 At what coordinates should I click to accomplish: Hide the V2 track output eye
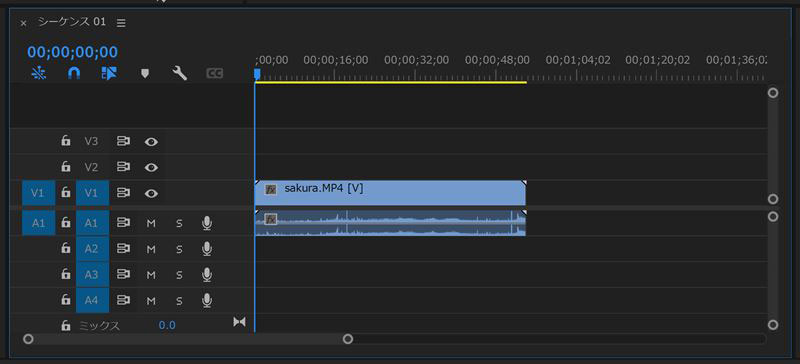click(151, 167)
